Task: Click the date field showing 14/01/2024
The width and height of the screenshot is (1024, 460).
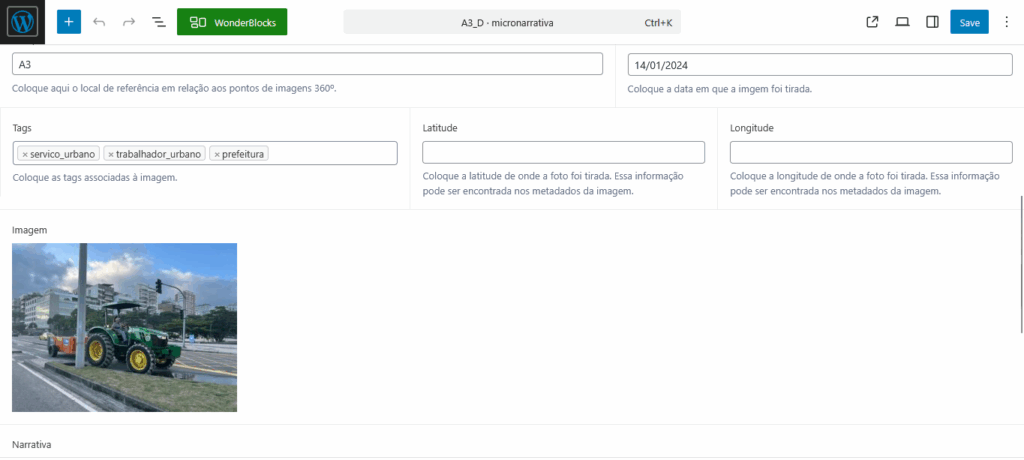Action: click(x=819, y=64)
